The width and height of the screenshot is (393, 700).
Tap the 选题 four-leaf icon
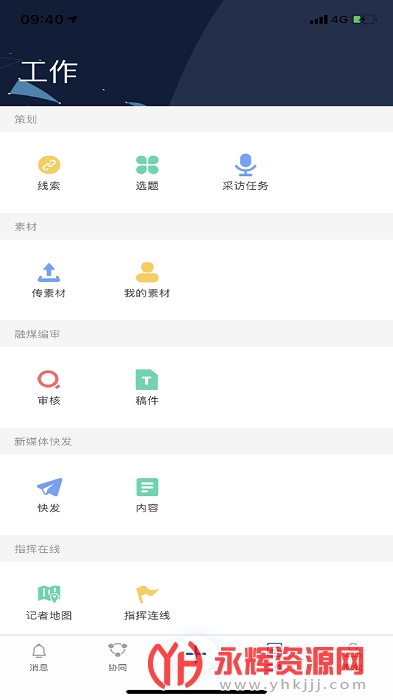point(147,165)
